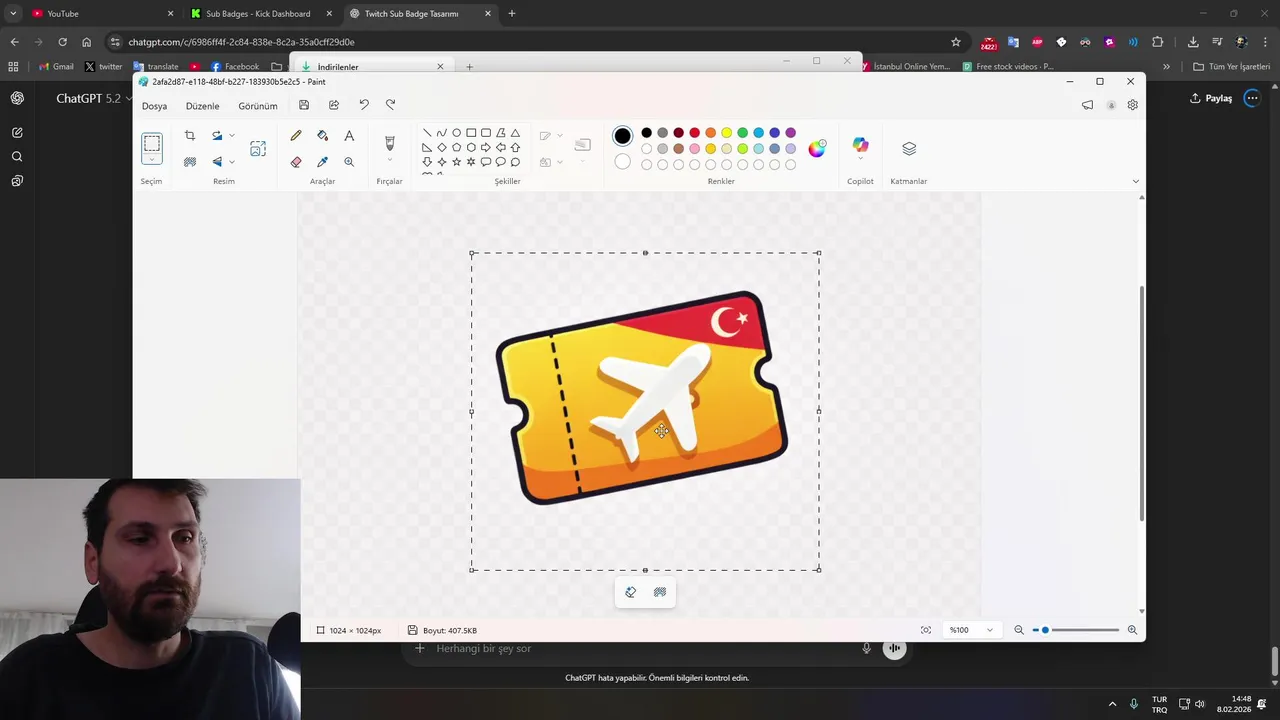Screen dimensions: 1280x720
Task: Open ChatGPT new chat sidebar icon
Action: [17, 132]
